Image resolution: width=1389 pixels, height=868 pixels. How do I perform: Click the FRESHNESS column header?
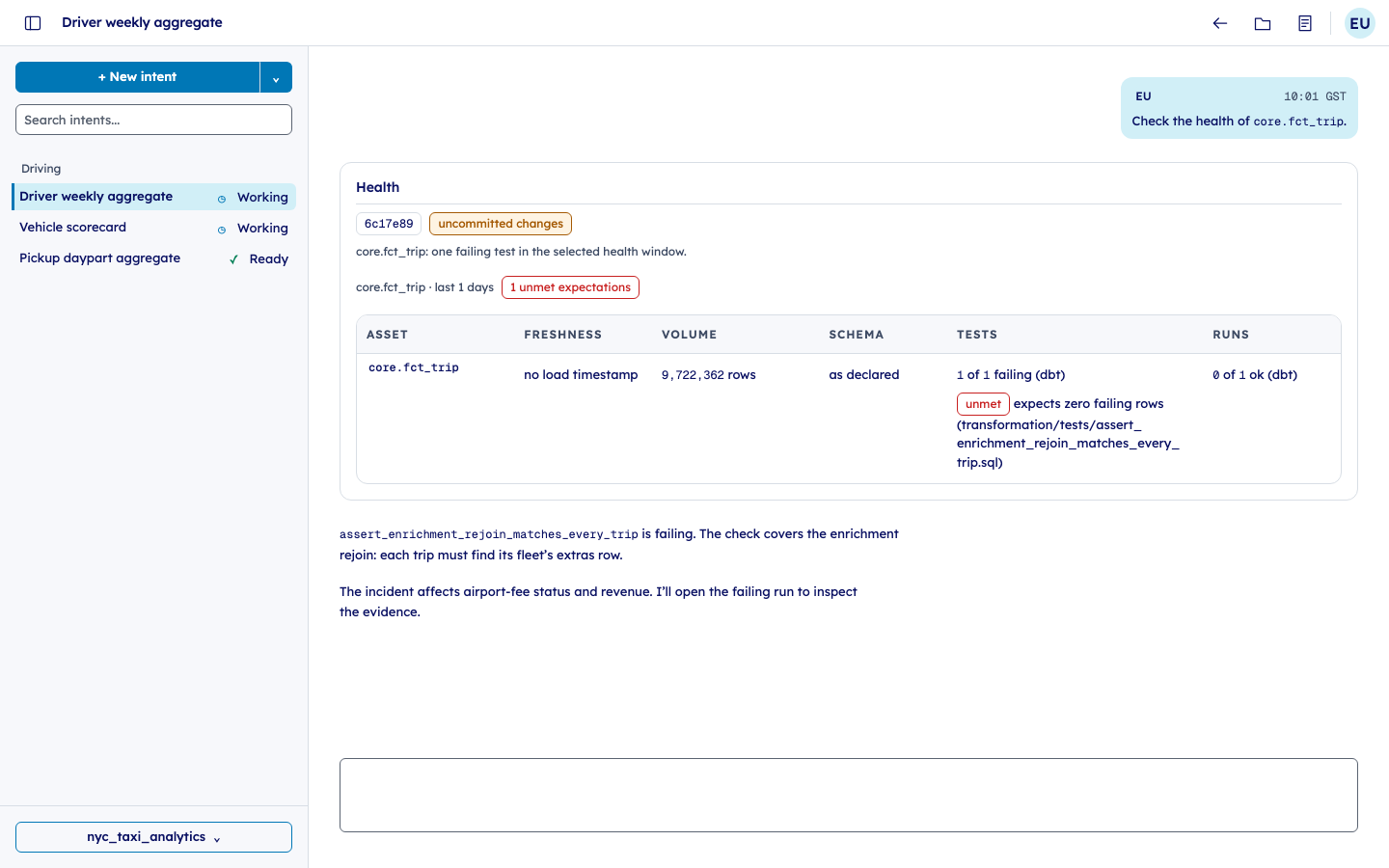tap(563, 335)
